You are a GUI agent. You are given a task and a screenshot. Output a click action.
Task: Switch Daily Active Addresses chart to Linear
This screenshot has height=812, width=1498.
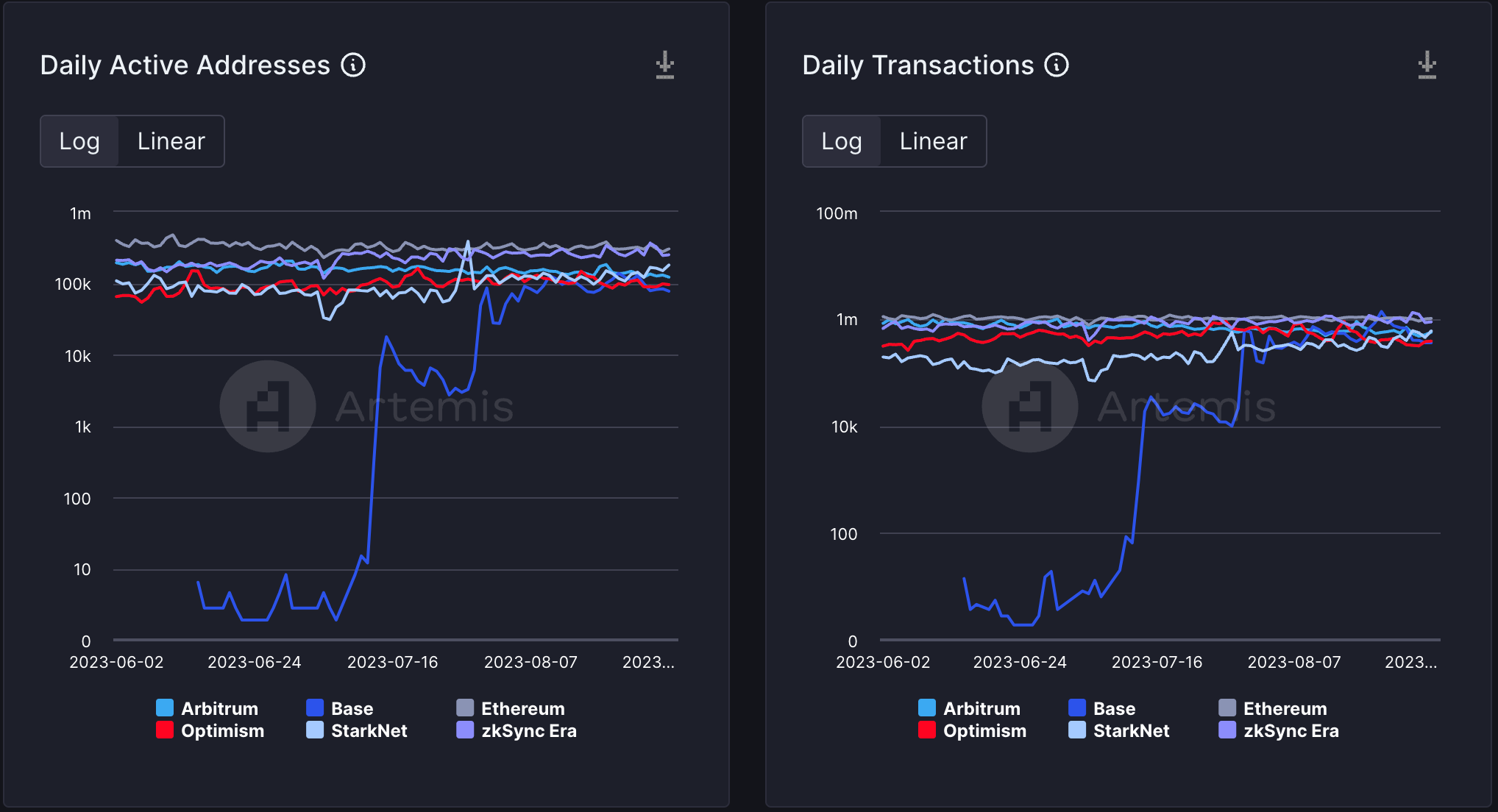171,141
